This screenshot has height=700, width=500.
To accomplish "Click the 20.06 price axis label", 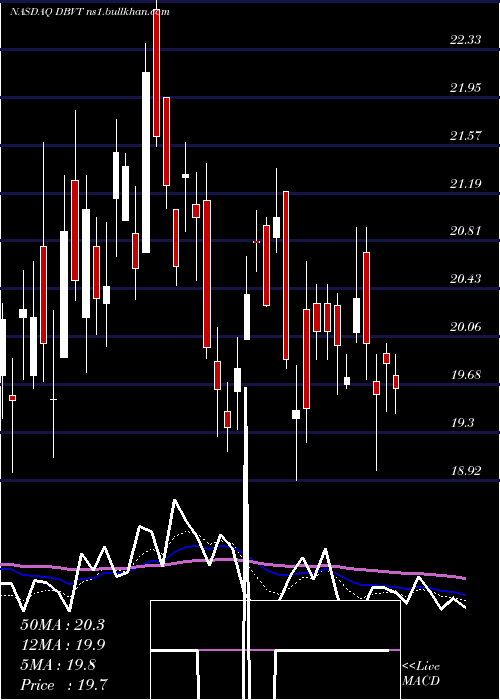I will pos(466,327).
